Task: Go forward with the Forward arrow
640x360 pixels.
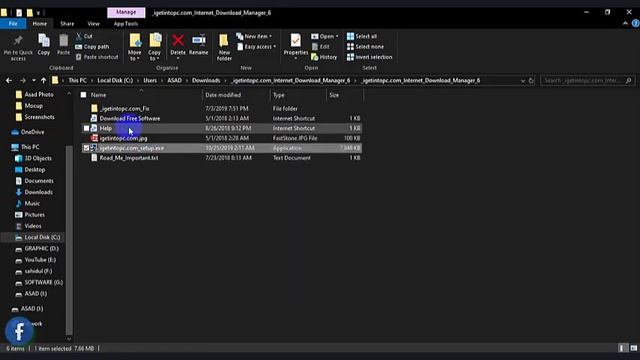Action: click(x=23, y=80)
